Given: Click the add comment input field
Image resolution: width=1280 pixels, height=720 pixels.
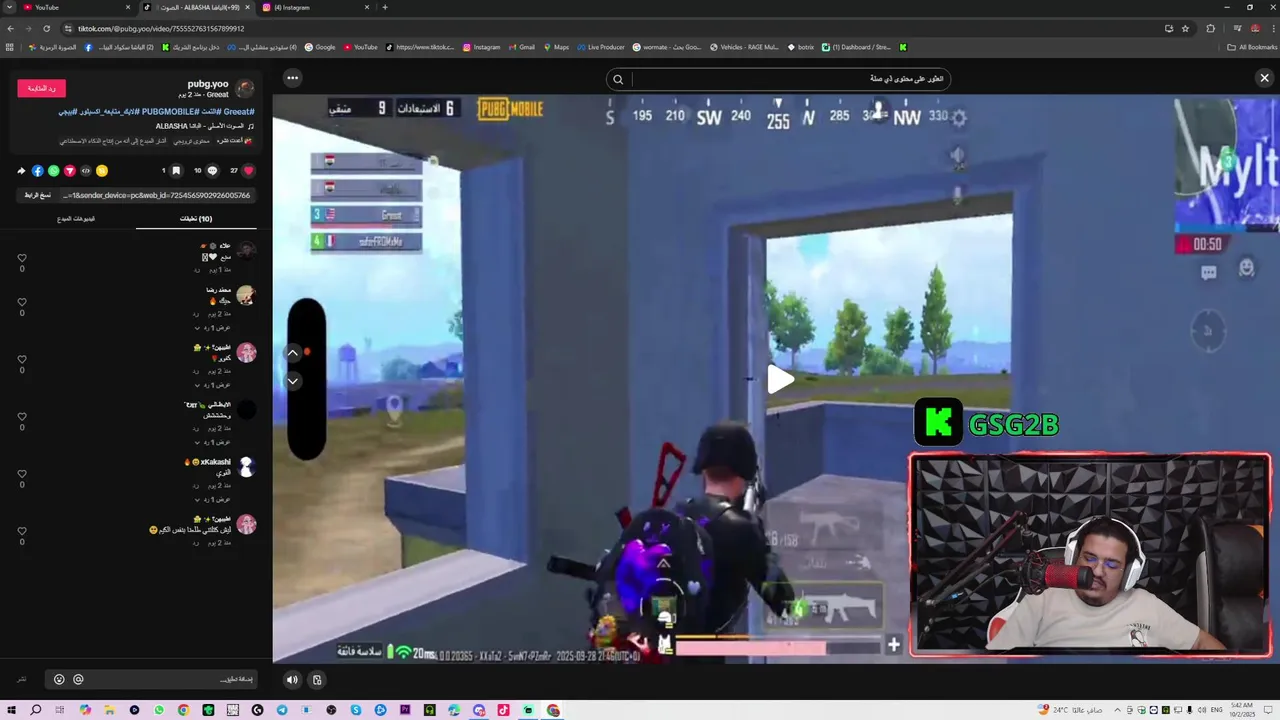Looking at the screenshot, I should [x=150, y=679].
